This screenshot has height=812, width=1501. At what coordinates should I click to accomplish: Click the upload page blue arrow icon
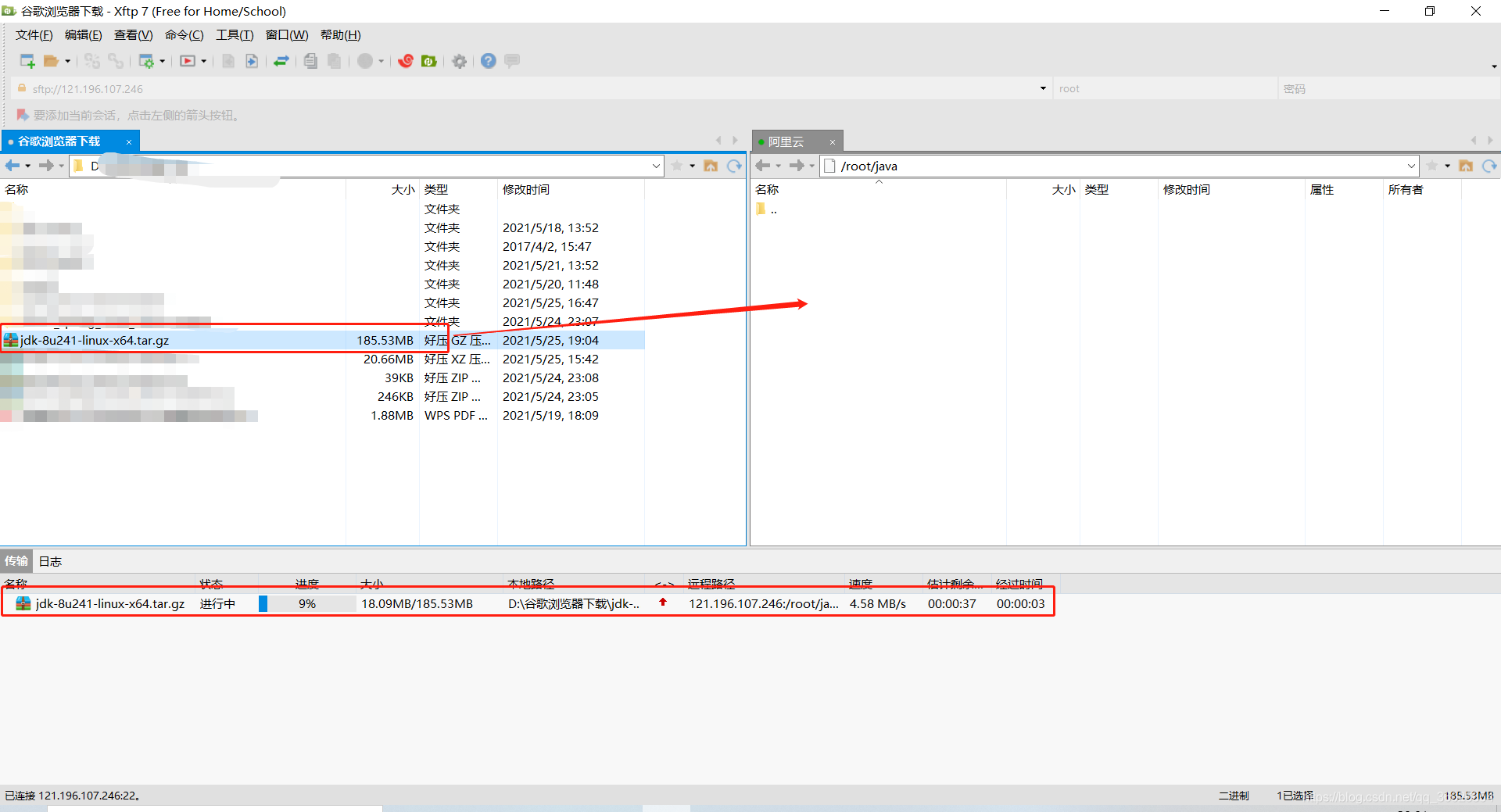(252, 61)
